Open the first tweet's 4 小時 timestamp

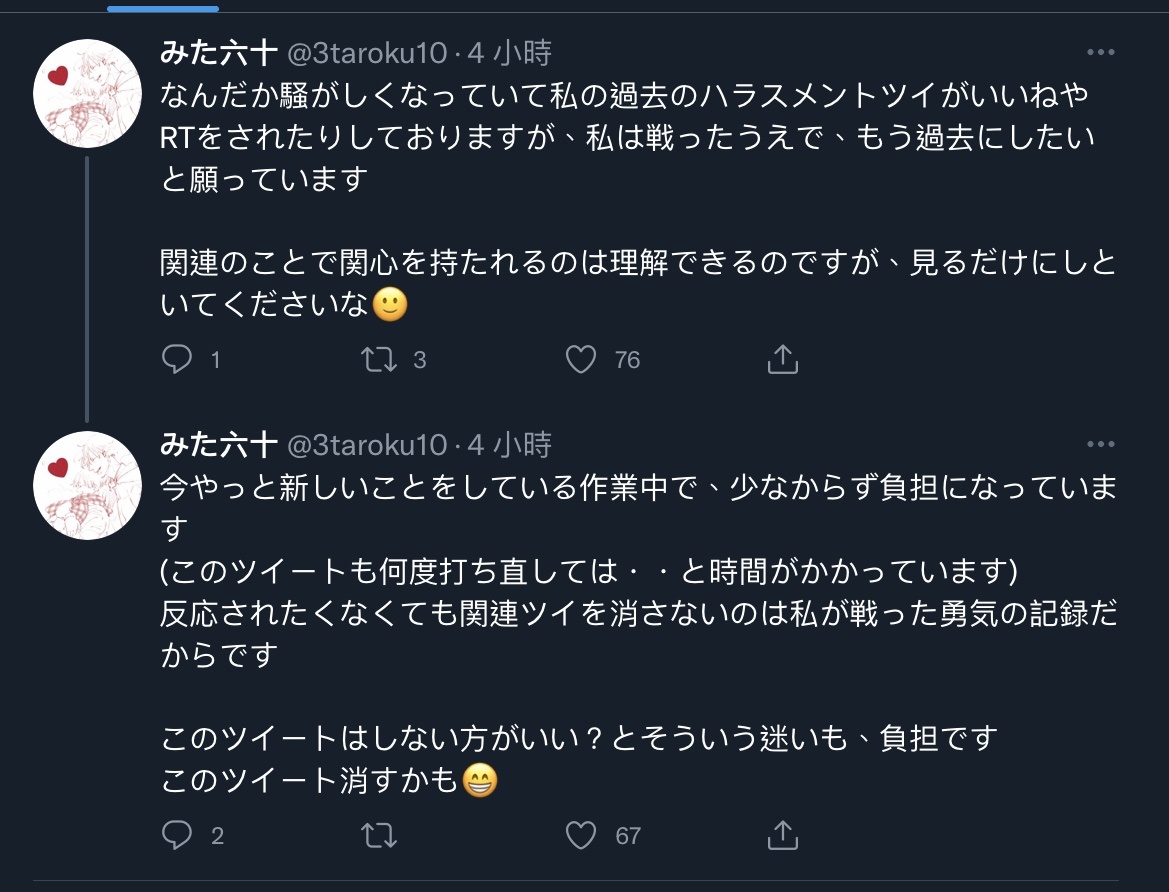[510, 52]
